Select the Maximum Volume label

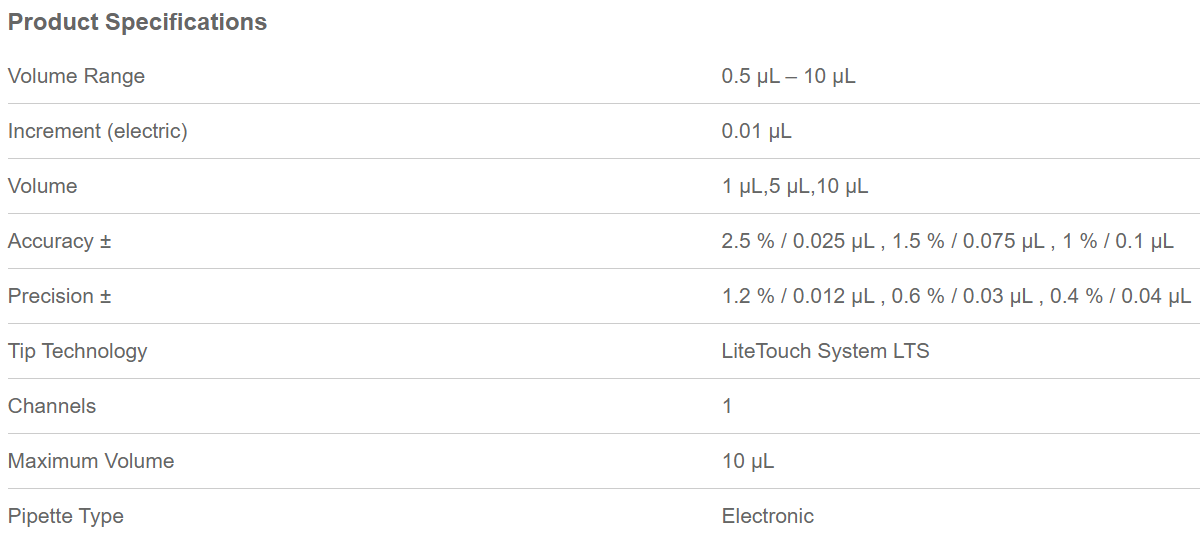pos(91,461)
